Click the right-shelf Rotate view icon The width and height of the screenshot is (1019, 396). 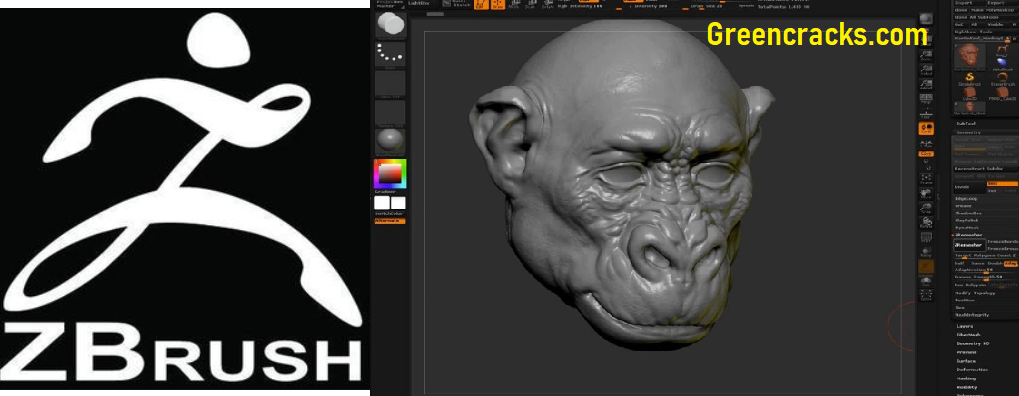pyautogui.click(x=926, y=223)
